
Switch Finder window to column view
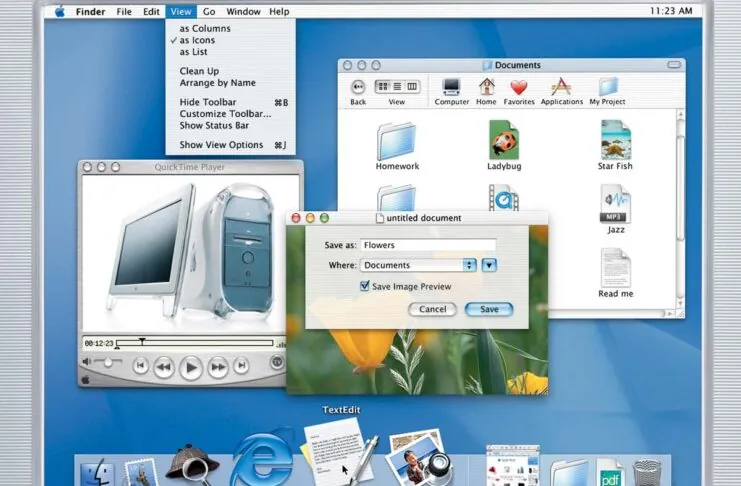click(410, 87)
